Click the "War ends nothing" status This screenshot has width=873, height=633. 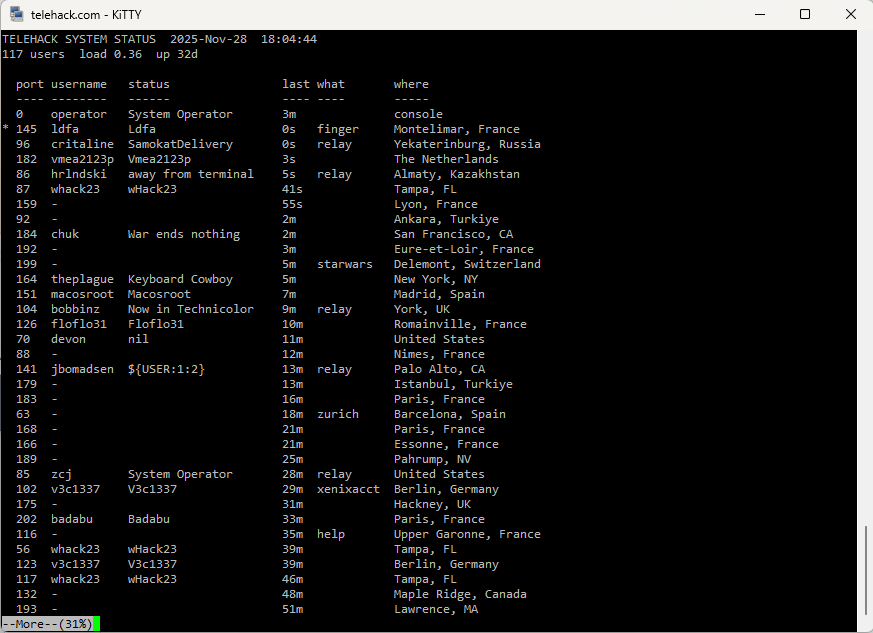(x=184, y=234)
